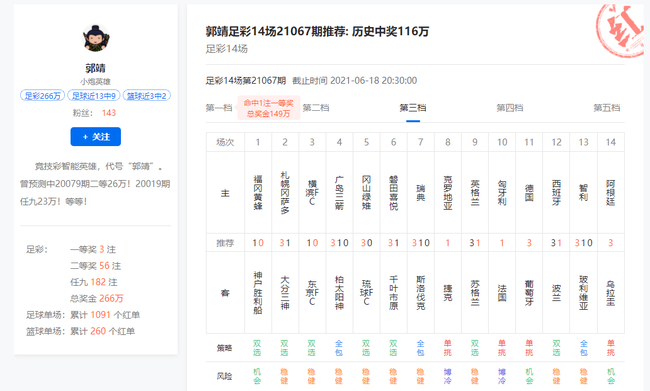Switch to the 第二档 tab
Image resolution: width=650 pixels, height=391 pixels.
coord(316,108)
